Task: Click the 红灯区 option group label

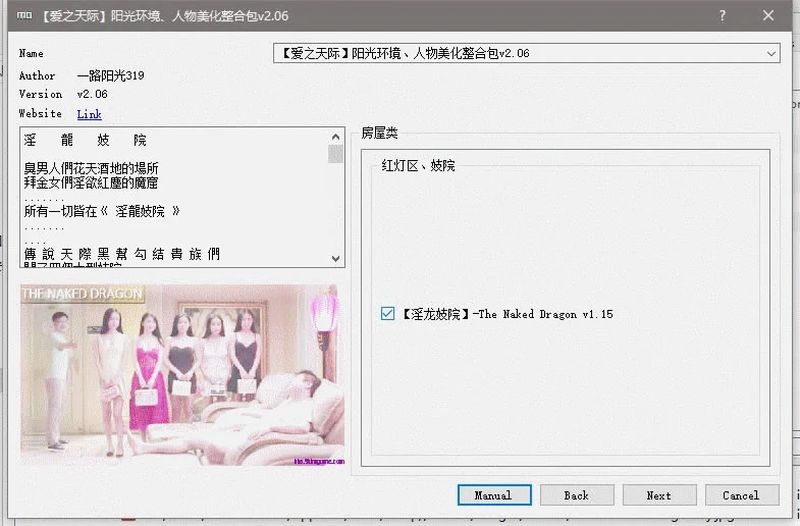Action: point(417,165)
